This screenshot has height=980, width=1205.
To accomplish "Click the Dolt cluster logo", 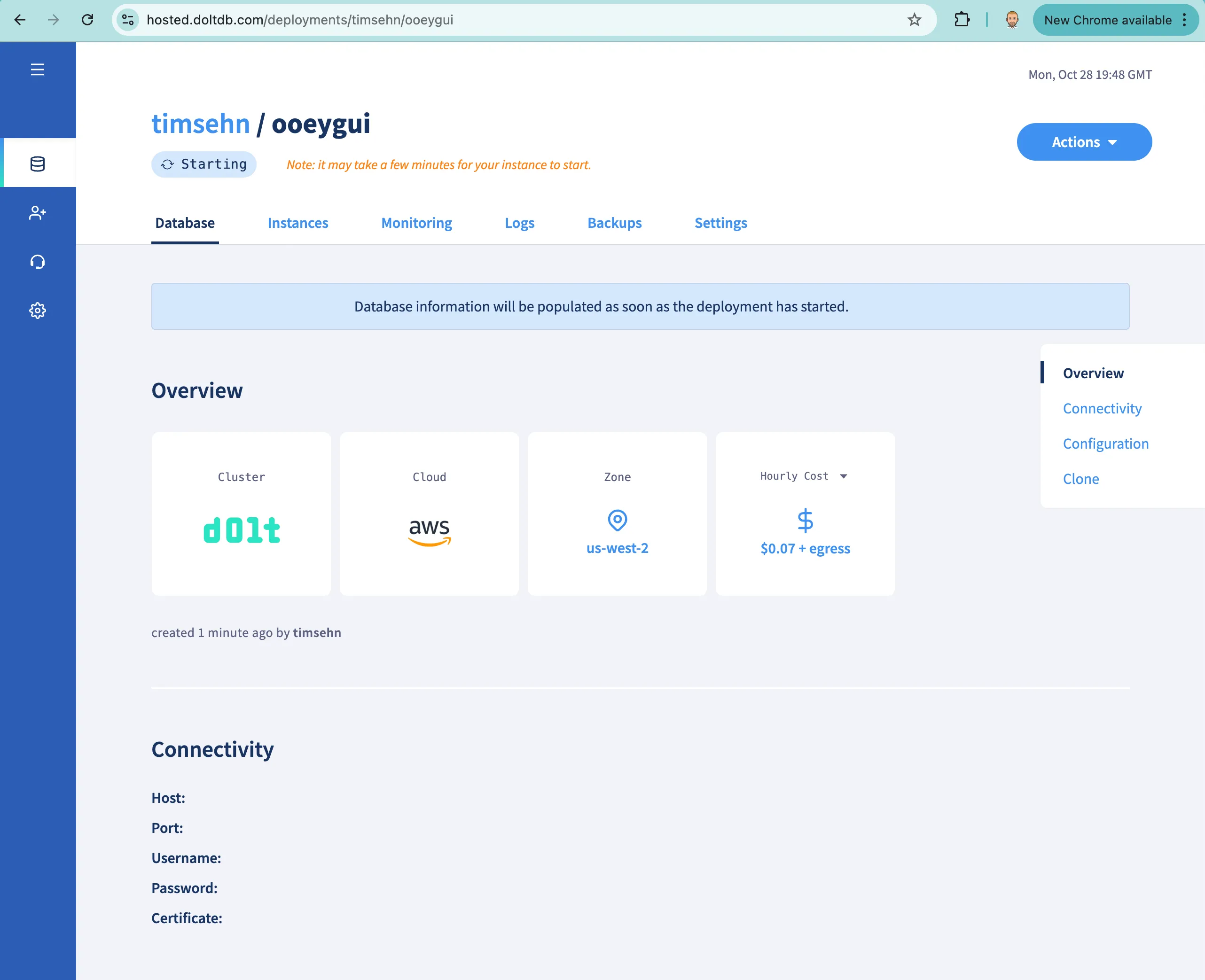I will 241,529.
